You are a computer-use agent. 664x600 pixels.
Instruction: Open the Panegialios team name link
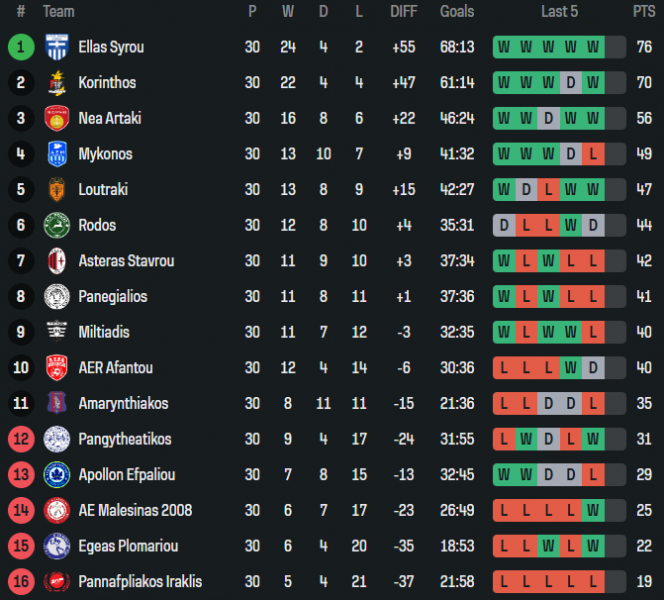113,296
